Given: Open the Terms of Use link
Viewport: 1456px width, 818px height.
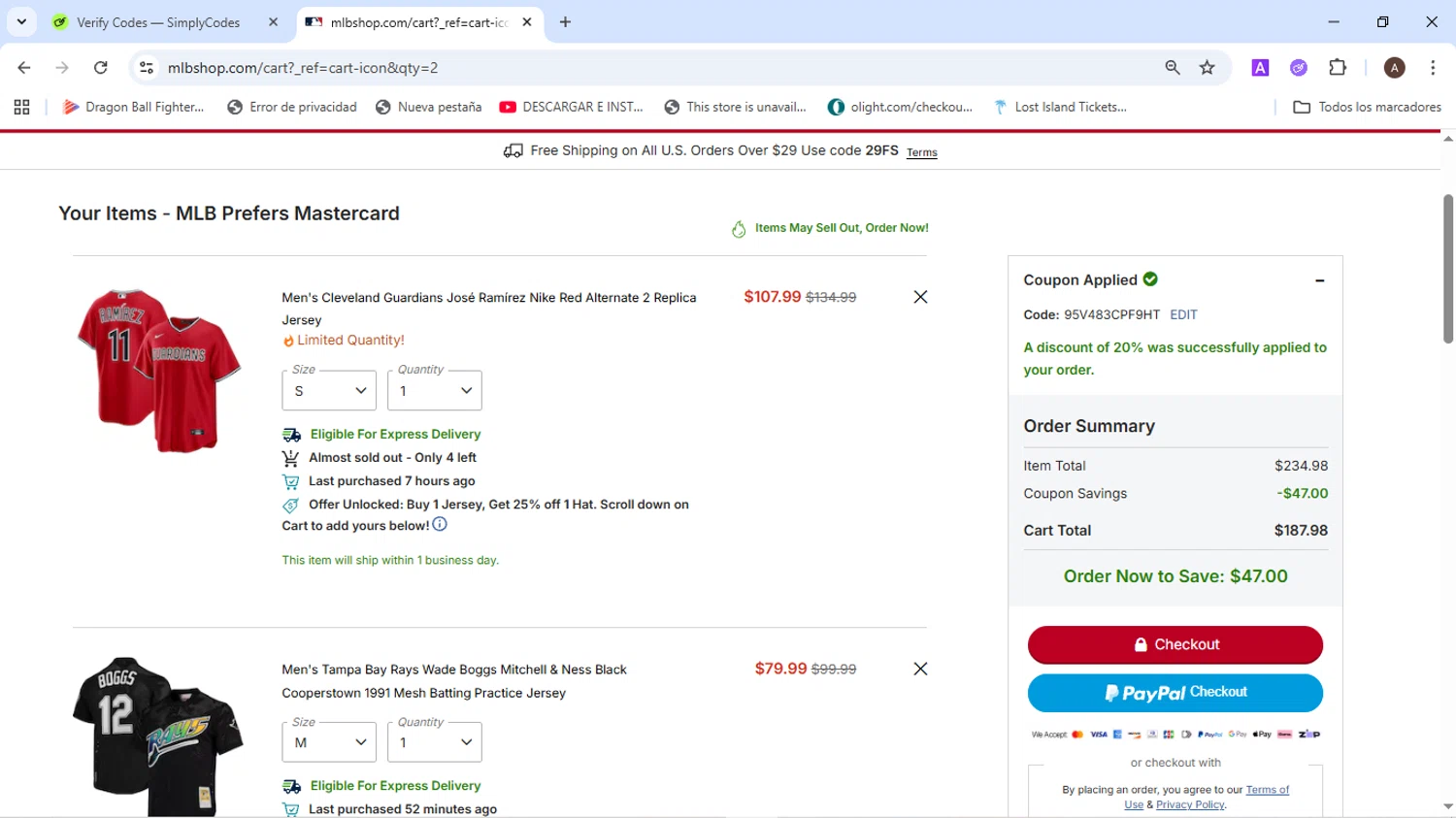Looking at the screenshot, I should coord(1208,797).
